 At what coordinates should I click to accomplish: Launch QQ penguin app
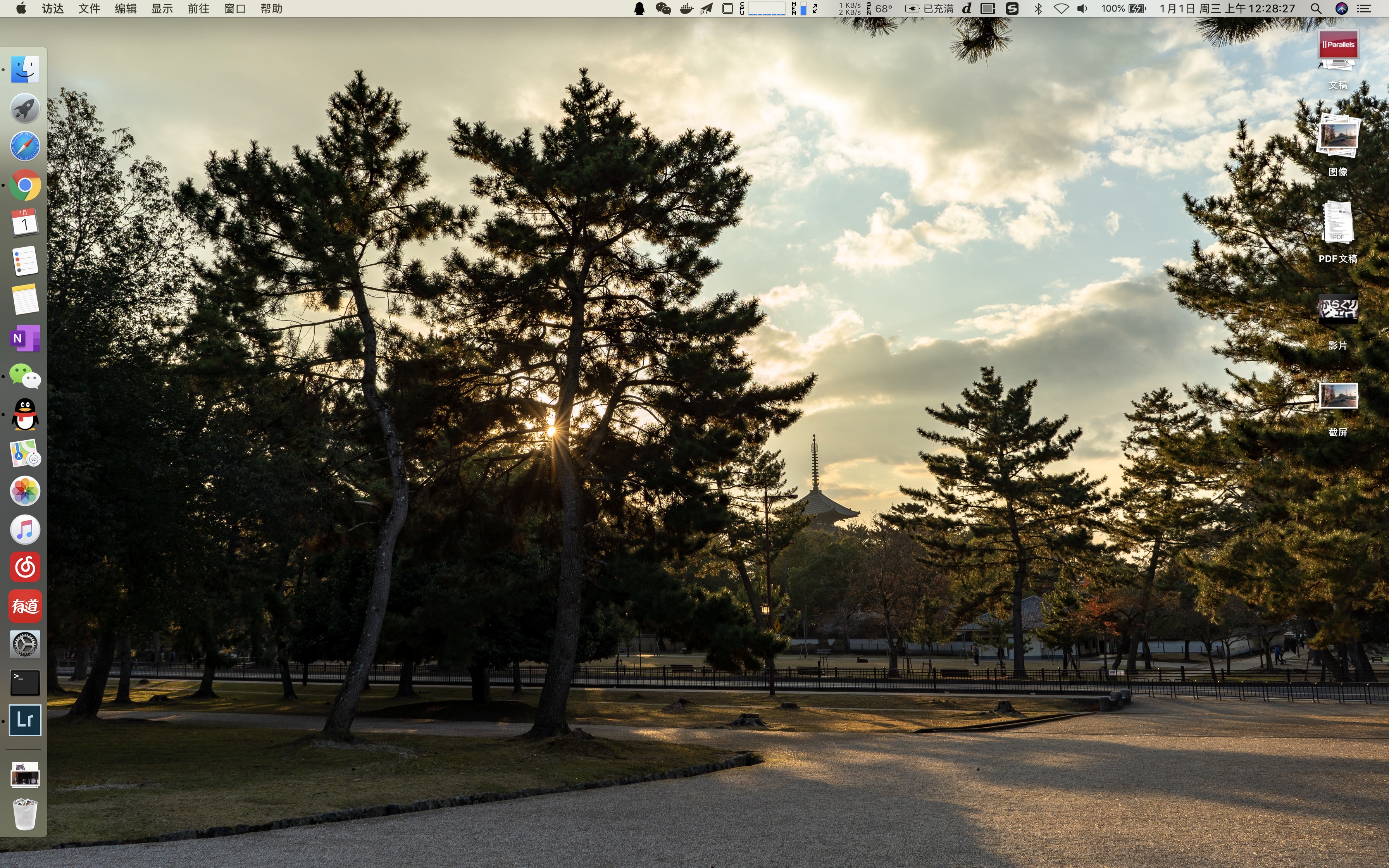click(x=25, y=415)
